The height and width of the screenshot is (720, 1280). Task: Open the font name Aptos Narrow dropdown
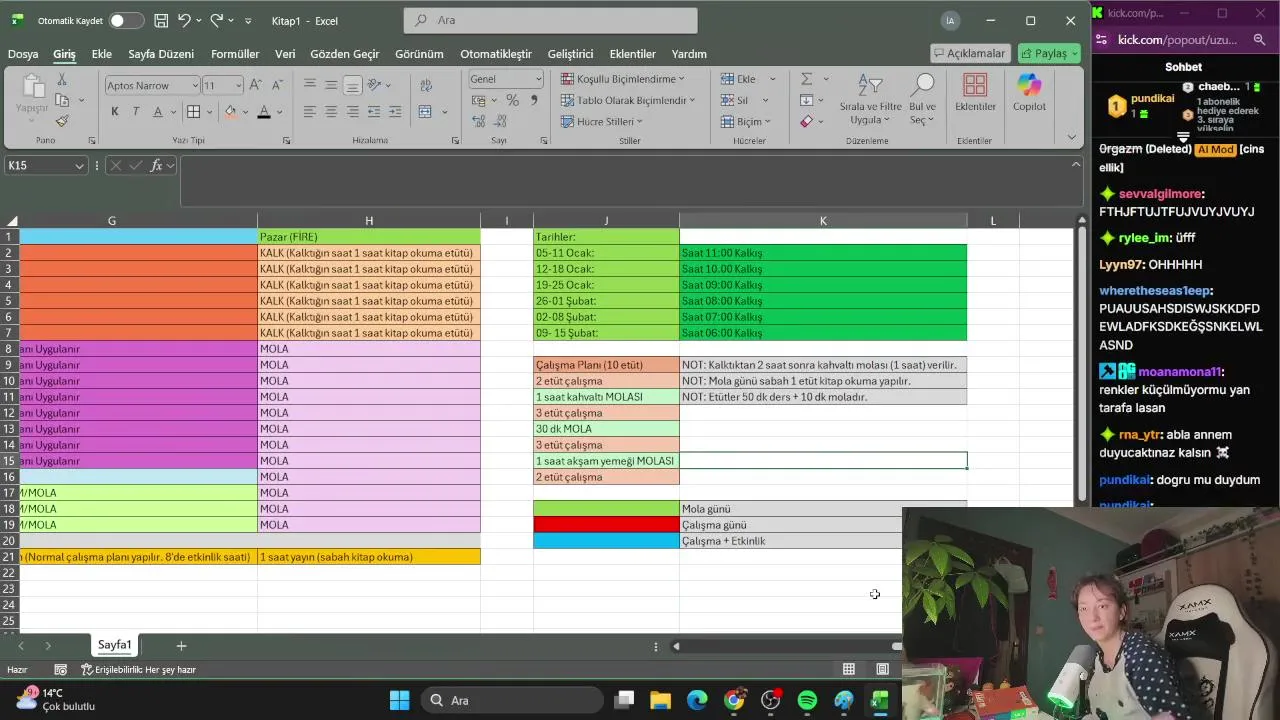point(195,85)
